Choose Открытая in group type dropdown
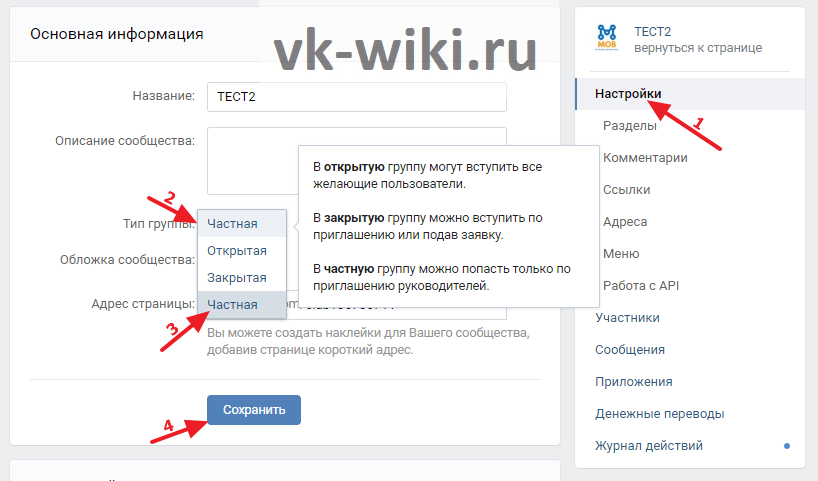 point(237,250)
